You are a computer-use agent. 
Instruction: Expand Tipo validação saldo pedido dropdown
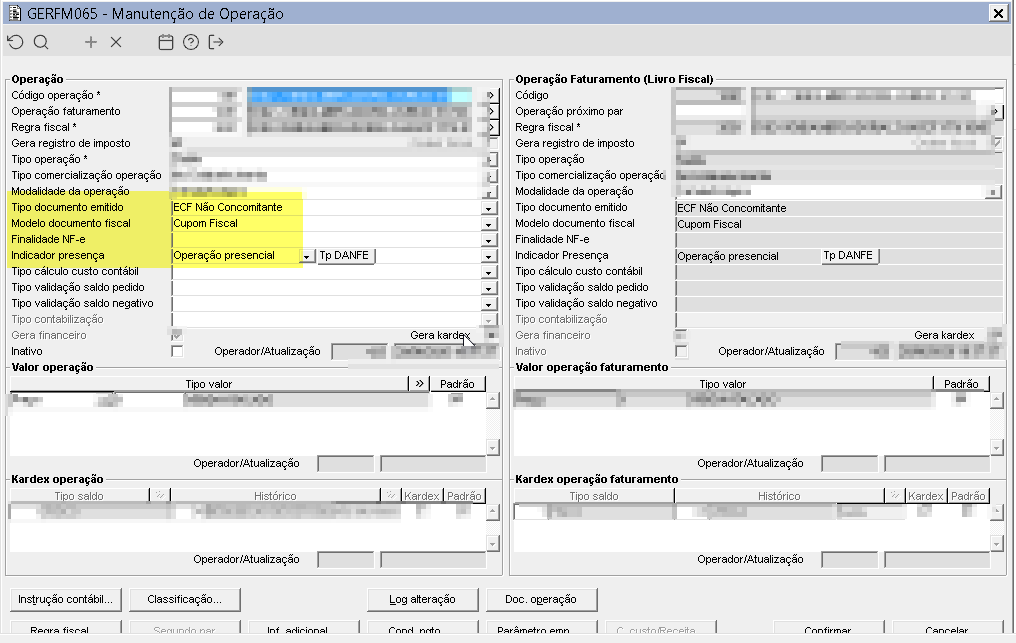[489, 288]
